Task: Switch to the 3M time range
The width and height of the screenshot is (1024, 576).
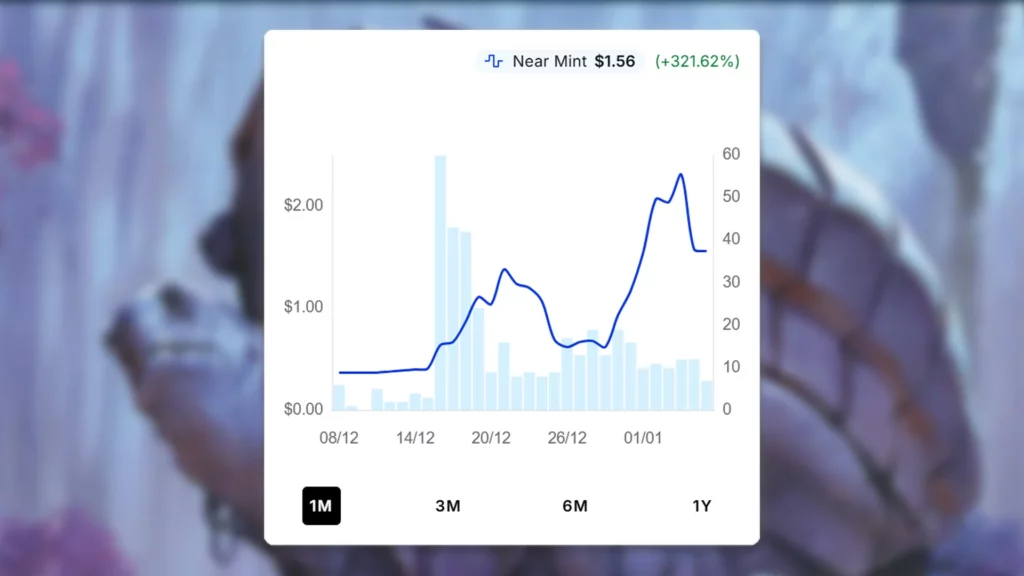Action: click(448, 506)
